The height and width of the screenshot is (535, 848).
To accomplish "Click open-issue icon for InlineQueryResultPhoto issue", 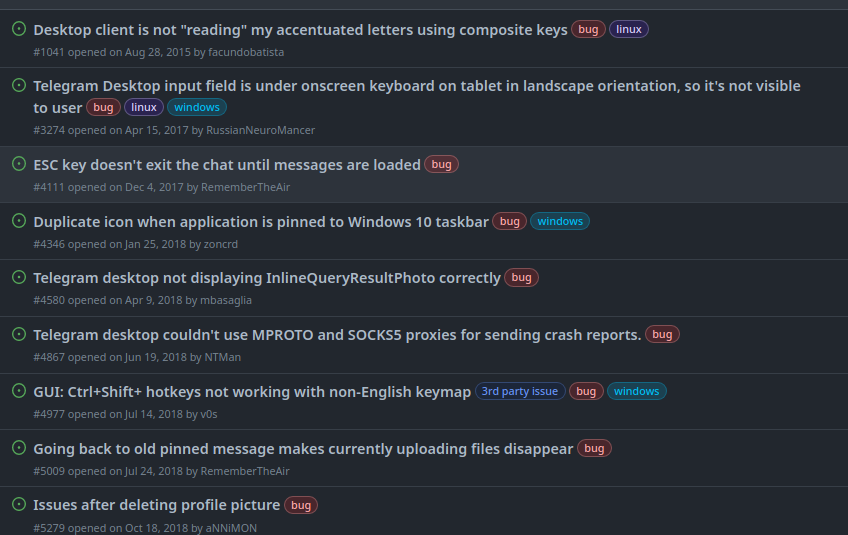I will pyautogui.click(x=18, y=278).
